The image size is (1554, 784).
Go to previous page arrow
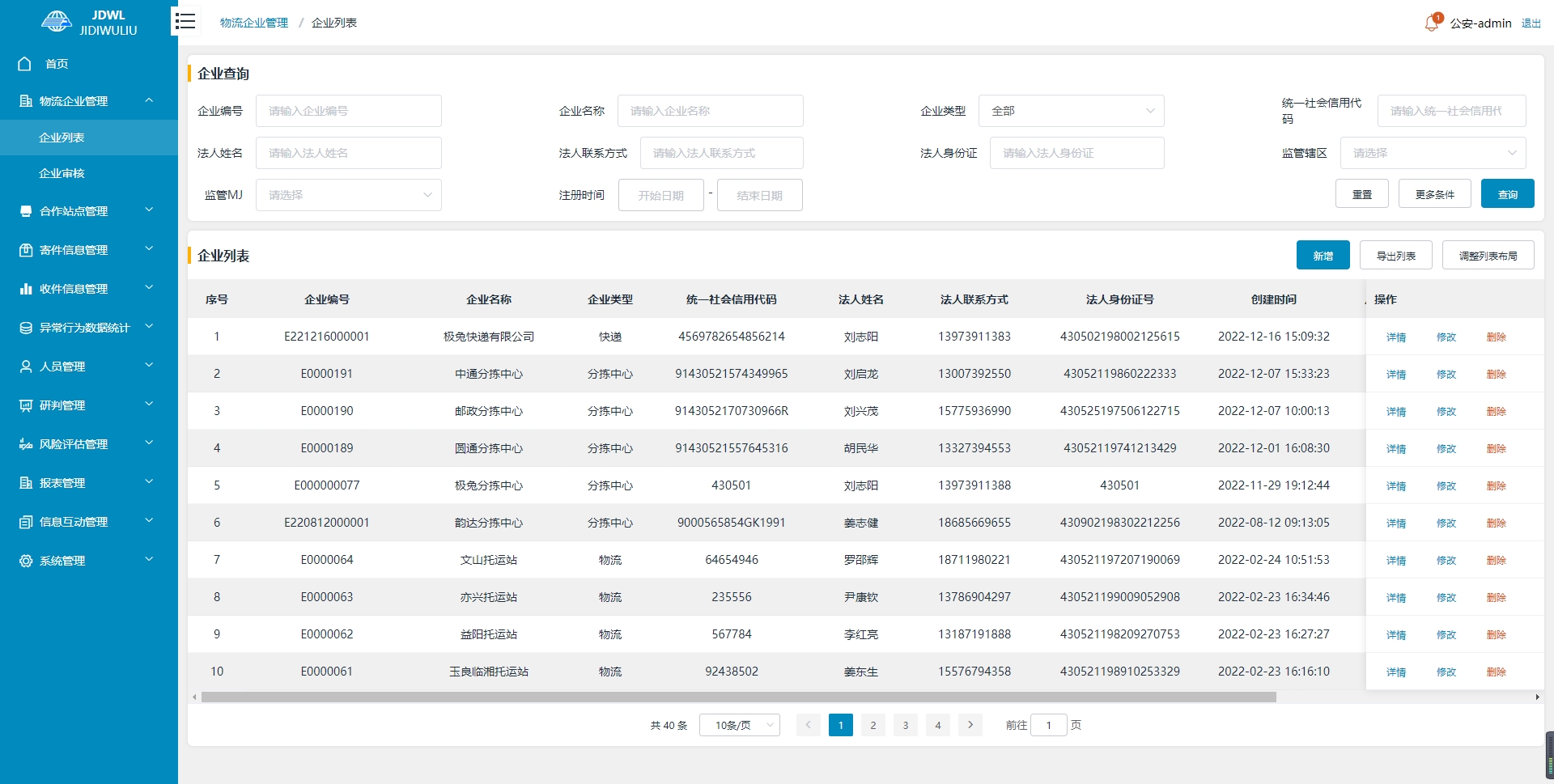coord(808,725)
